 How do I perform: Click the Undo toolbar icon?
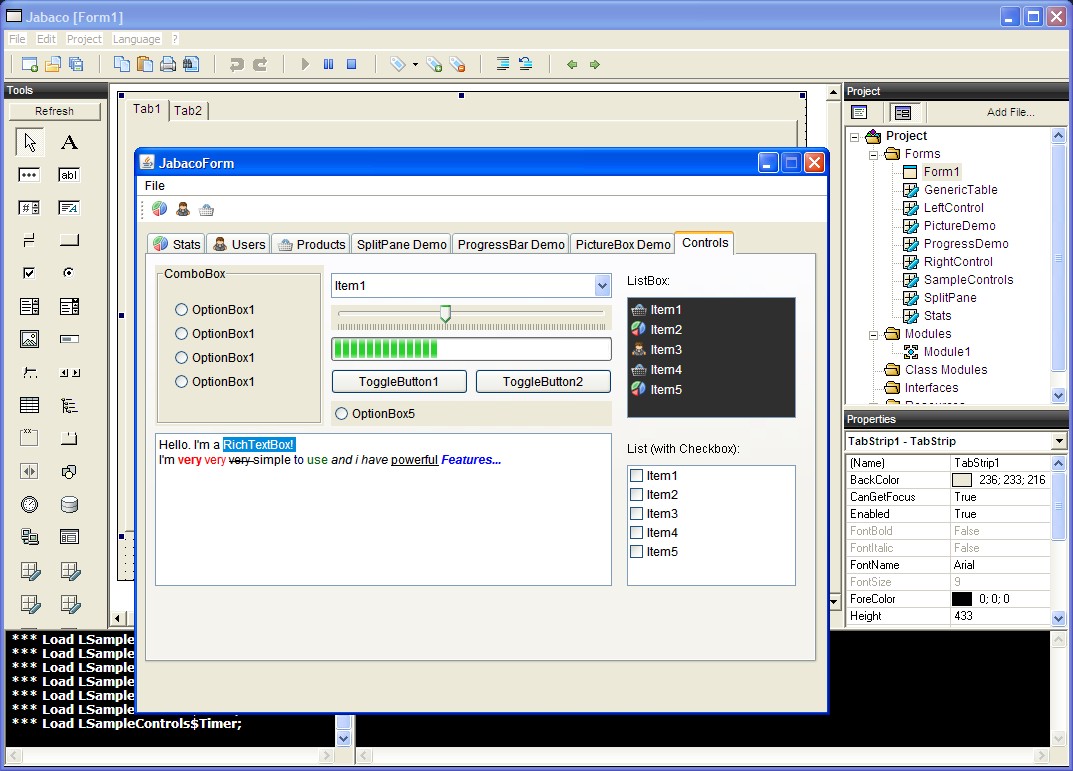click(237, 64)
